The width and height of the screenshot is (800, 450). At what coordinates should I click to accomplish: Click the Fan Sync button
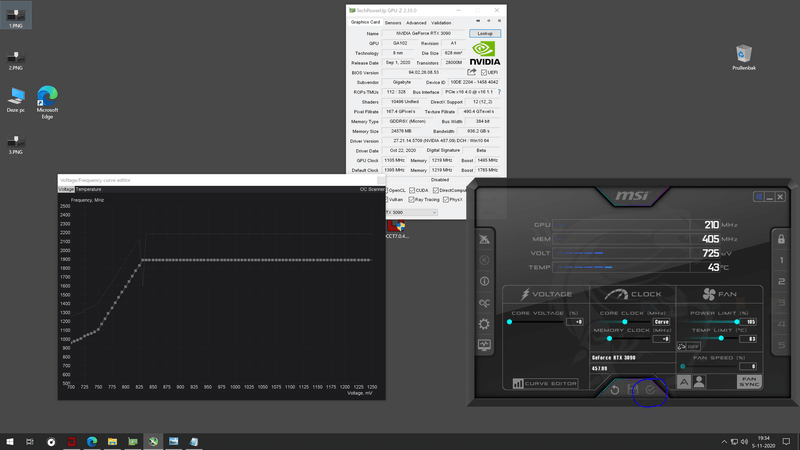tap(749, 382)
